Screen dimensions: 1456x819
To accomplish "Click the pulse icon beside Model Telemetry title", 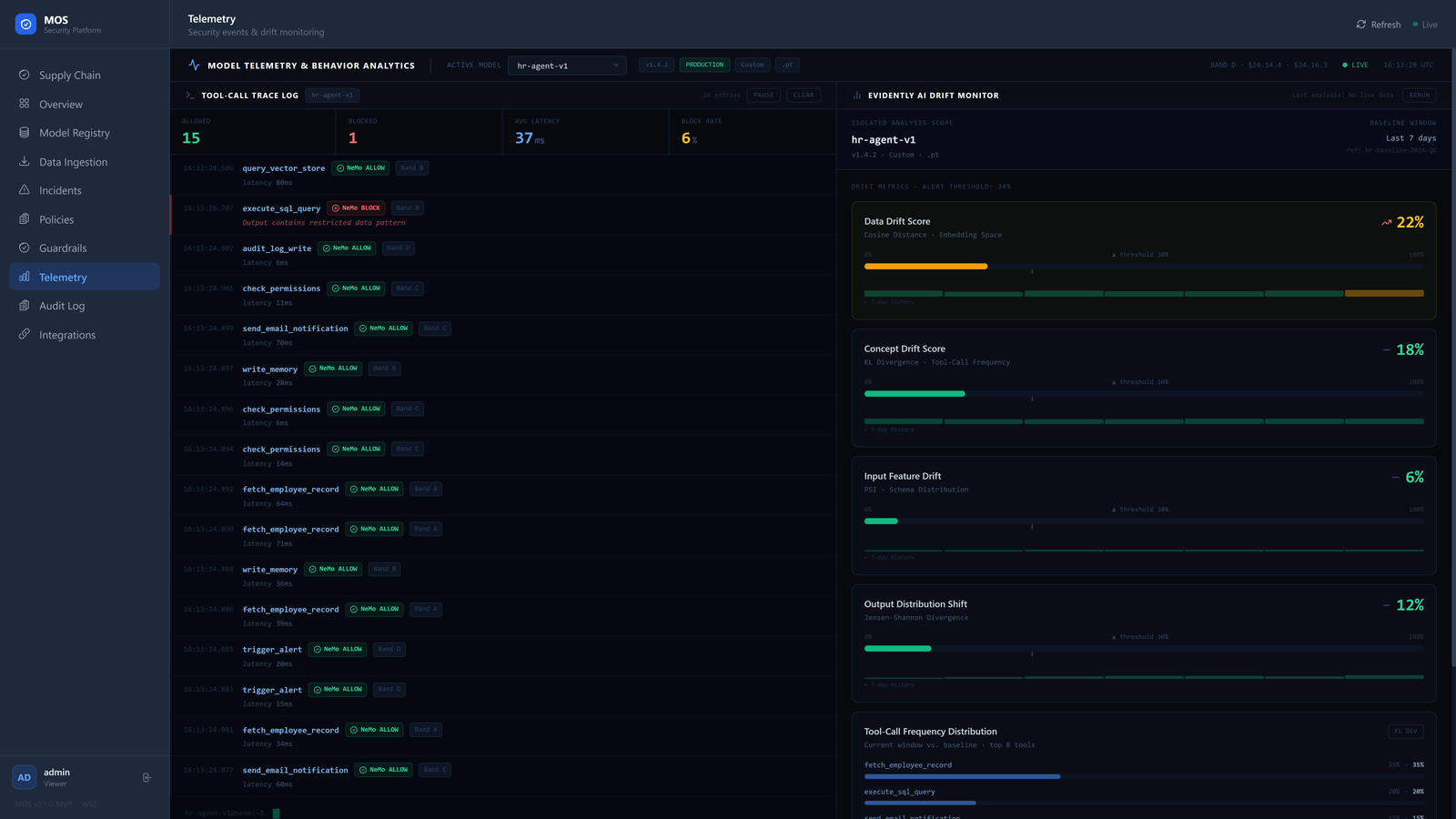I will pos(194,65).
